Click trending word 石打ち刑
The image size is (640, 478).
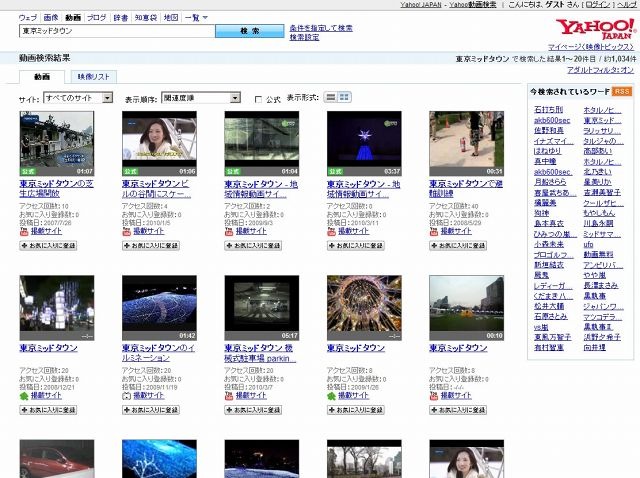click(x=548, y=110)
